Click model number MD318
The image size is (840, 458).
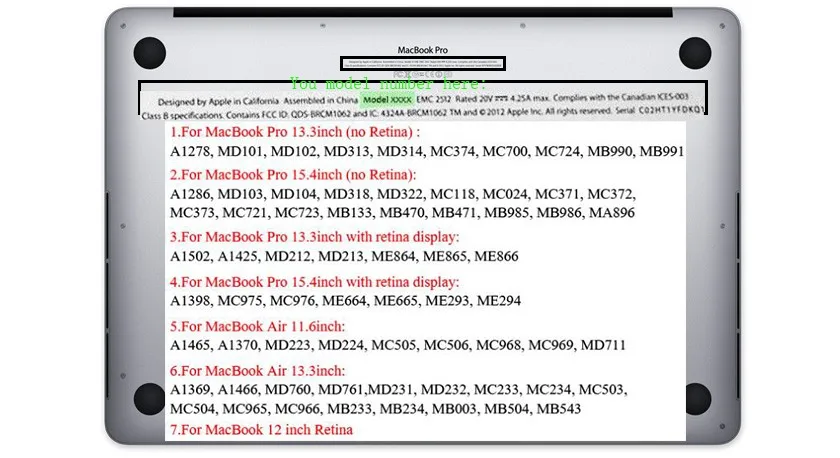[x=347, y=194]
